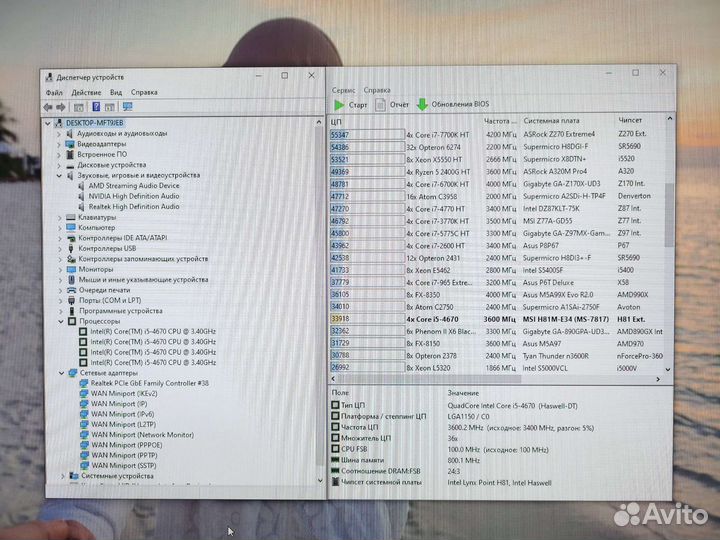Click the blue Help question-mark toolbar icon
The width and height of the screenshot is (720, 540).
(96, 107)
